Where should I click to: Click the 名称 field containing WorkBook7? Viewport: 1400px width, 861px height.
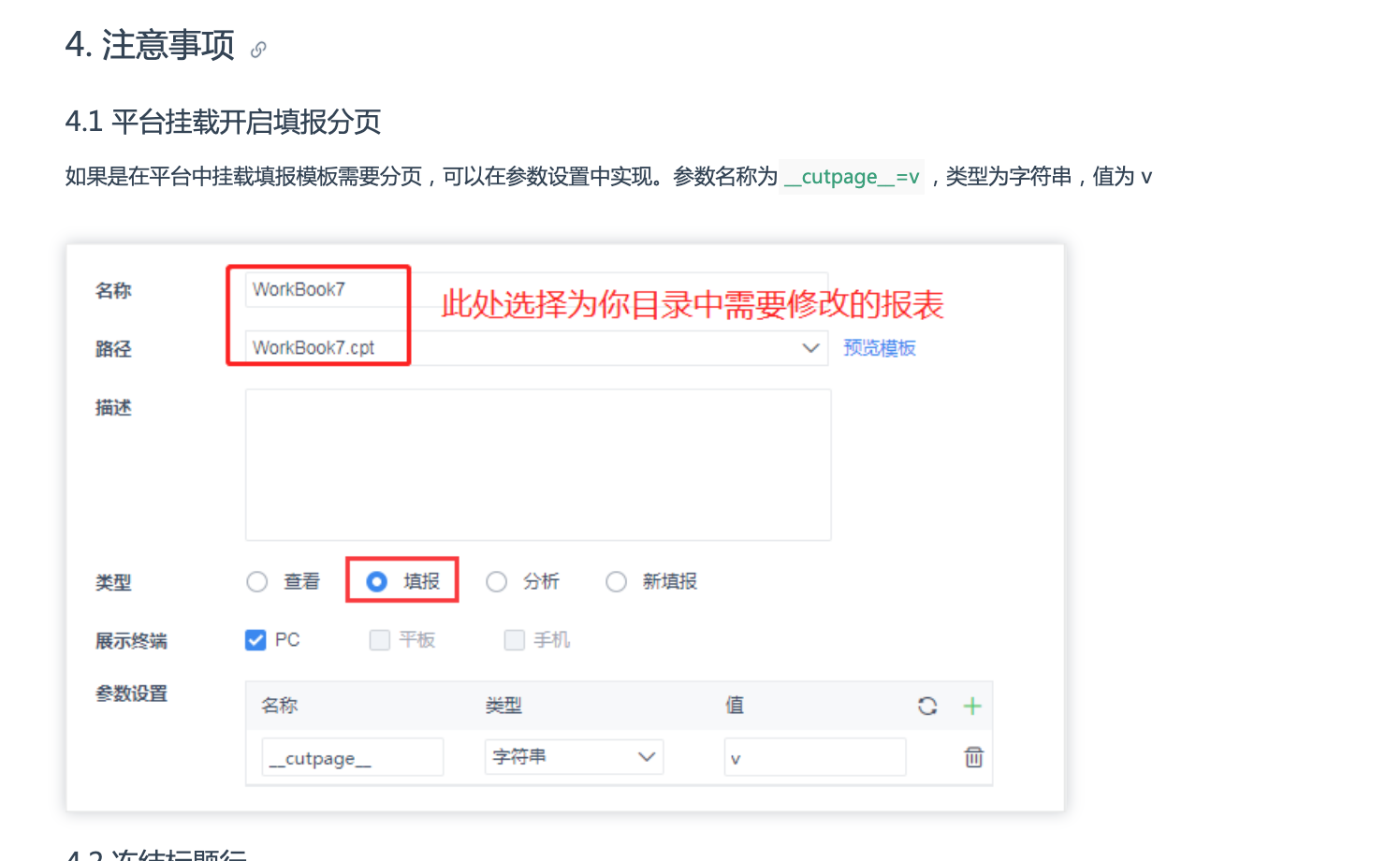click(536, 289)
